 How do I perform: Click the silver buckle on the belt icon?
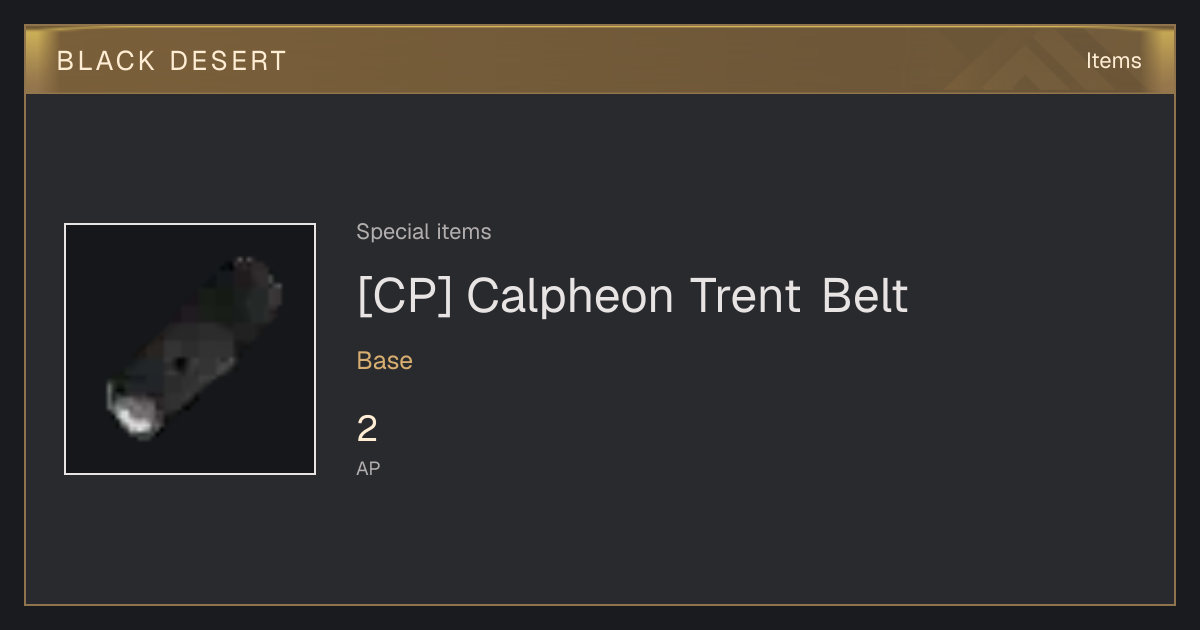point(133,414)
